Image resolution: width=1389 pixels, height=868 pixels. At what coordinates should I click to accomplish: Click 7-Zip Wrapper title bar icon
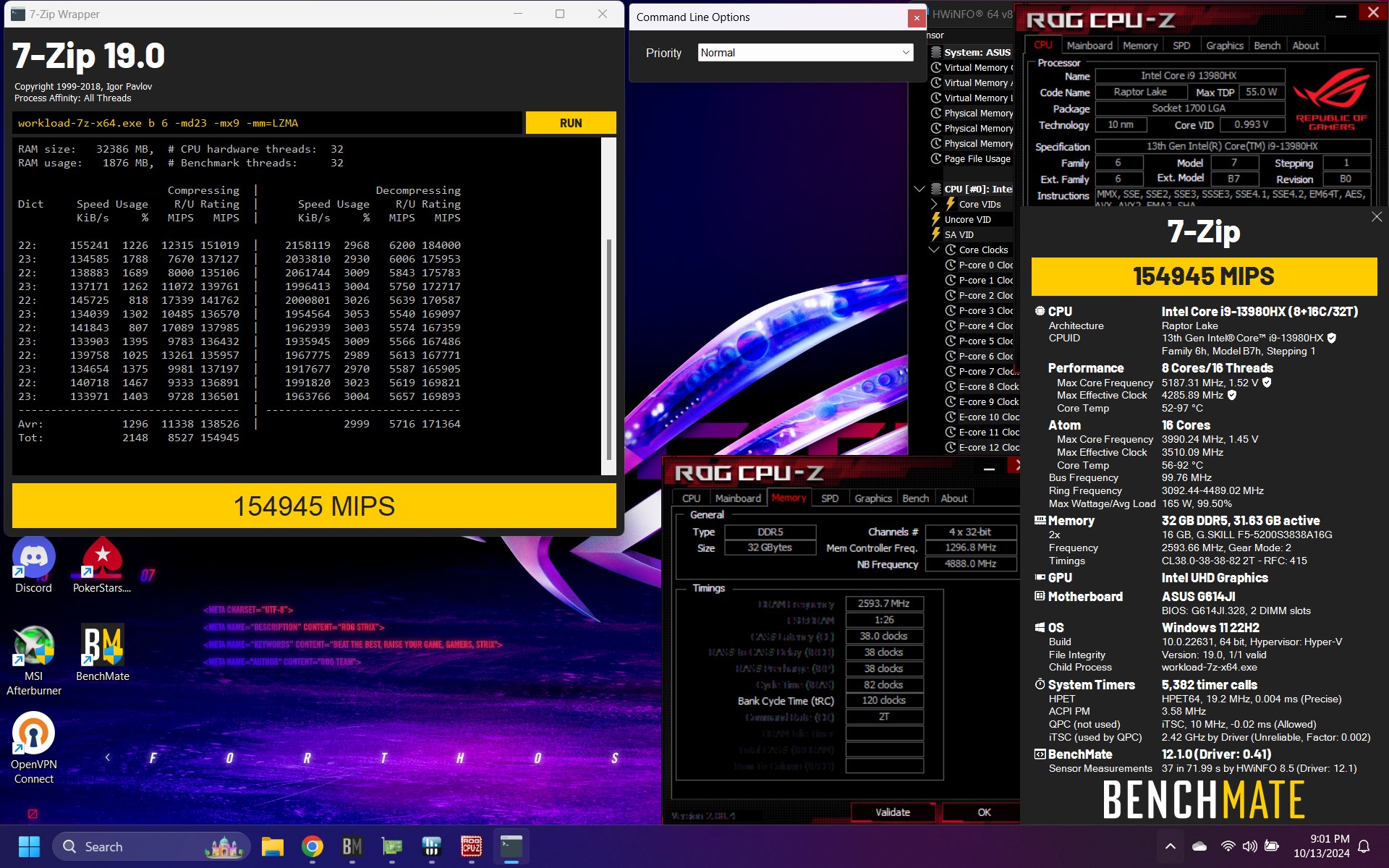18,14
